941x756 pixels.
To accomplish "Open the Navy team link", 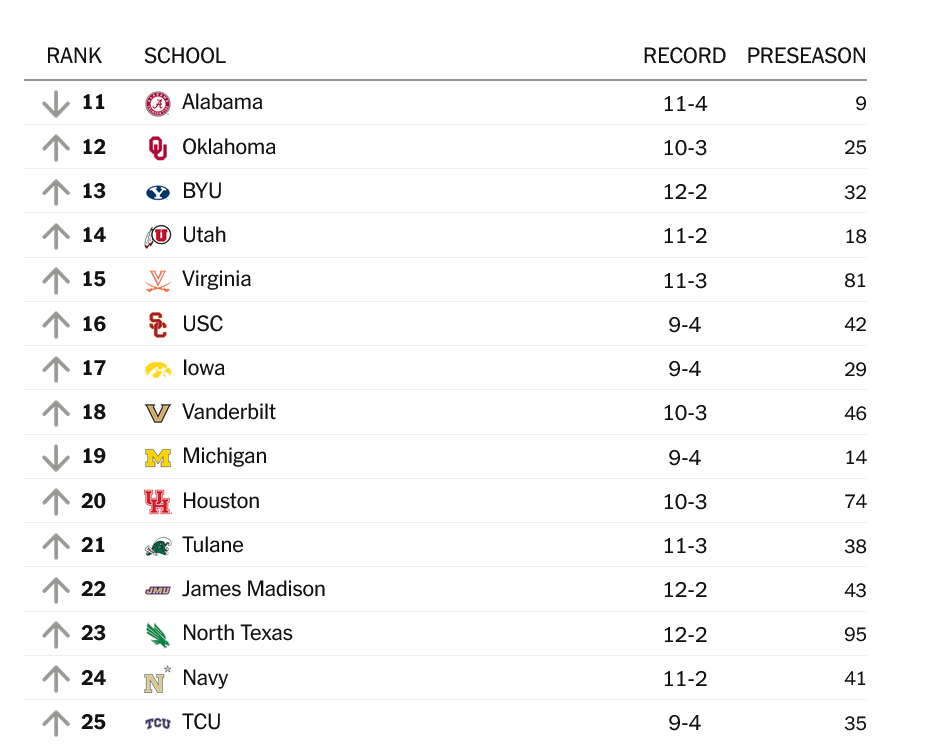I will (x=205, y=678).
